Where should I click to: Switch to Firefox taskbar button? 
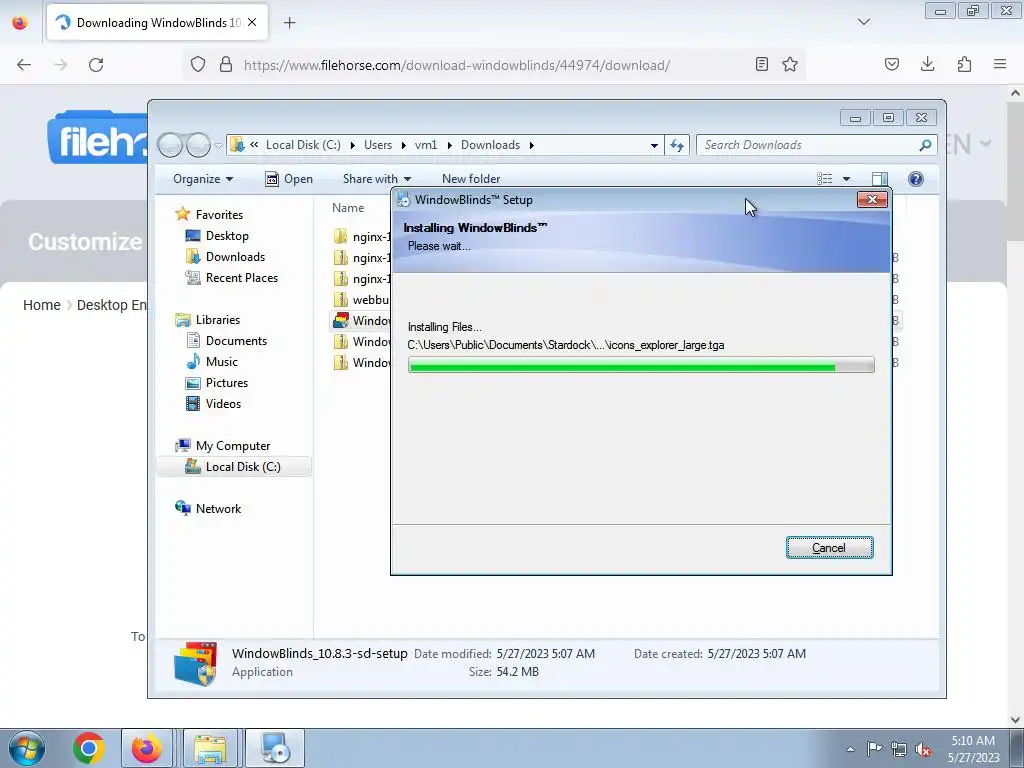(x=146, y=748)
